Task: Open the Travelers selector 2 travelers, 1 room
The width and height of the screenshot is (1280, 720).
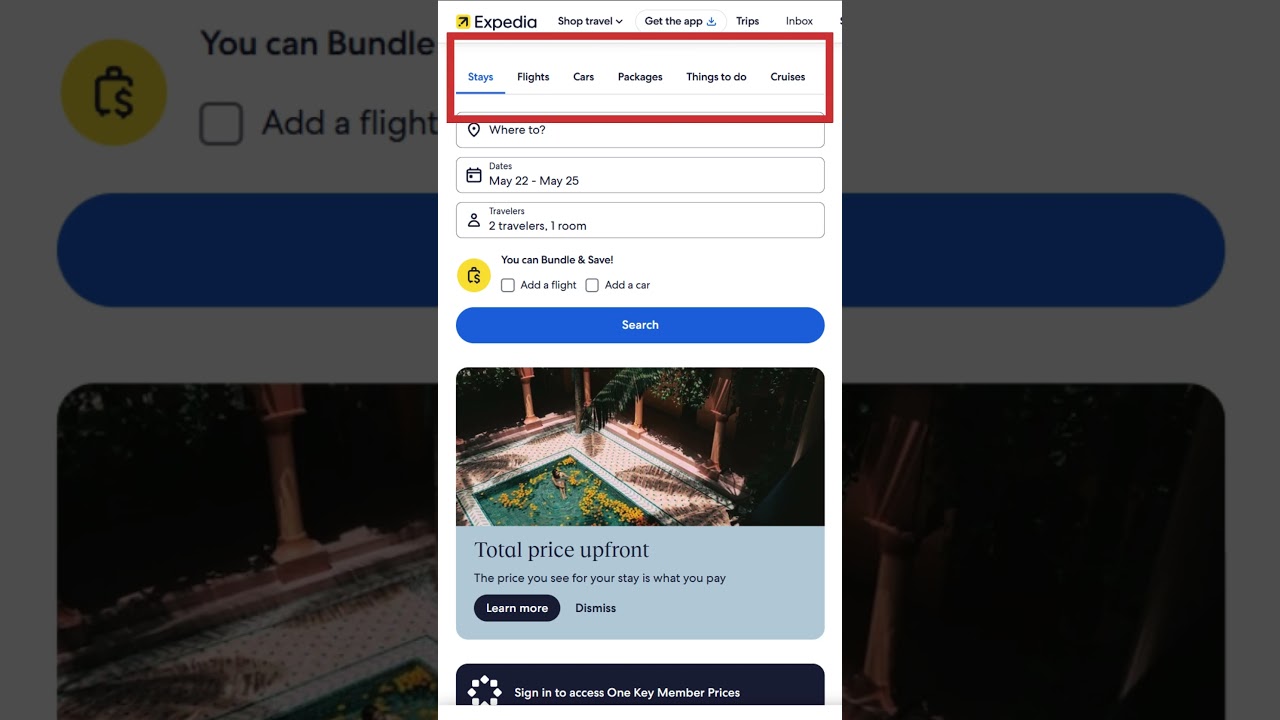Action: tap(640, 220)
